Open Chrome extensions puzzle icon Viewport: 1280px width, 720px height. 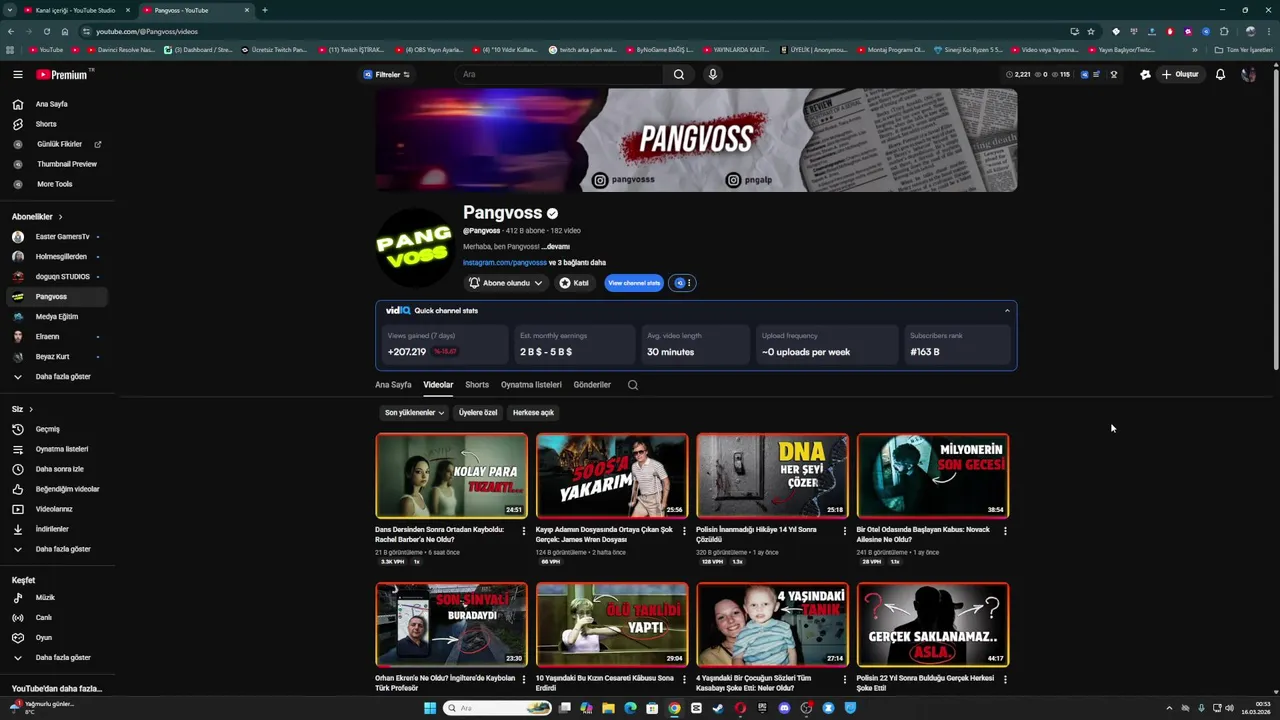pos(1224,31)
